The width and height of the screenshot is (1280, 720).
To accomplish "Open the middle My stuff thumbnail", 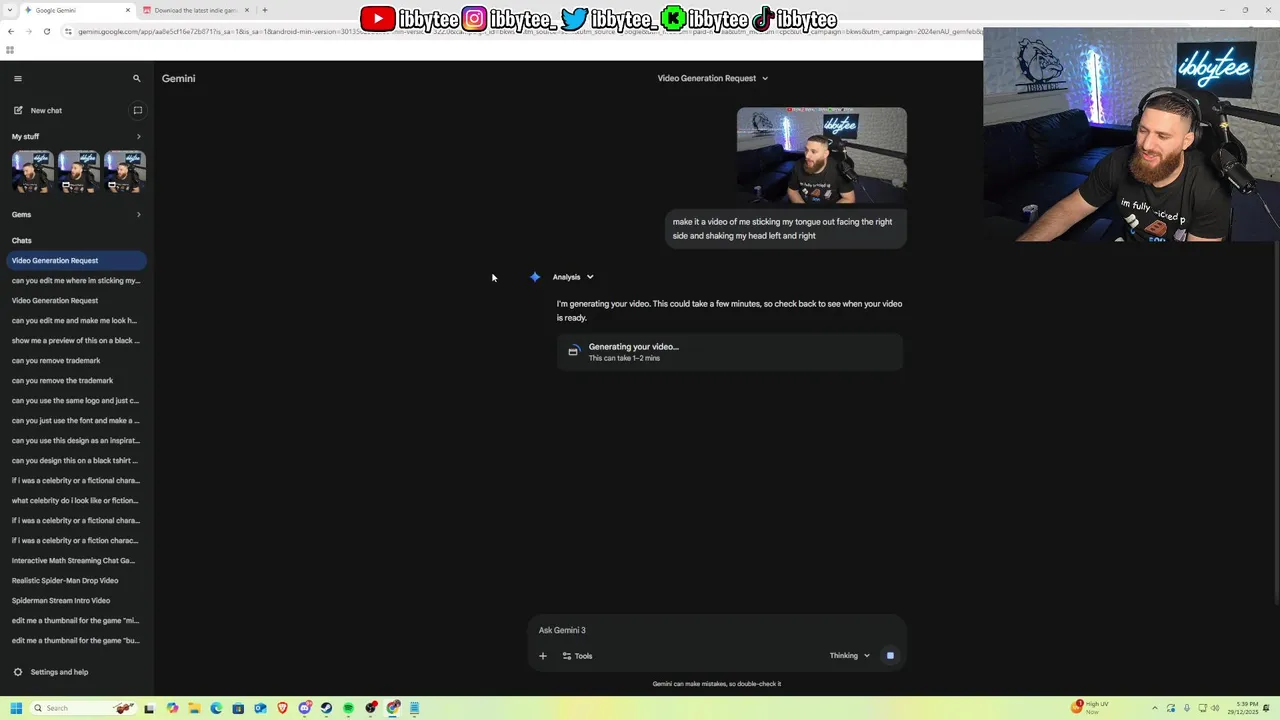I will pyautogui.click(x=79, y=172).
